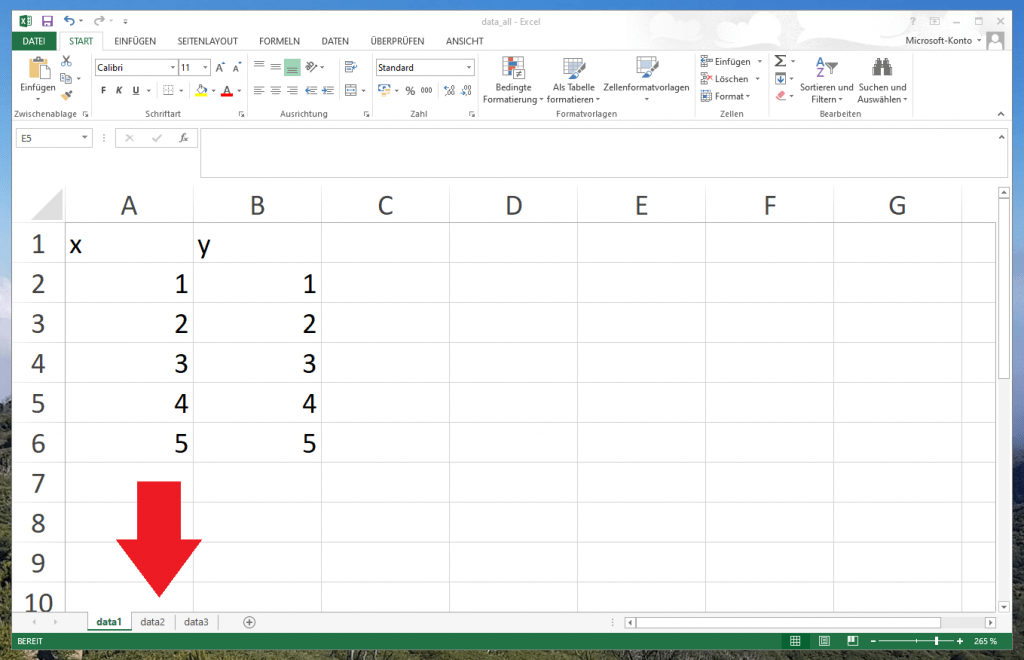Screen dimensions: 1024x660
Task: Switch to the data2 worksheet tab
Action: point(152,621)
